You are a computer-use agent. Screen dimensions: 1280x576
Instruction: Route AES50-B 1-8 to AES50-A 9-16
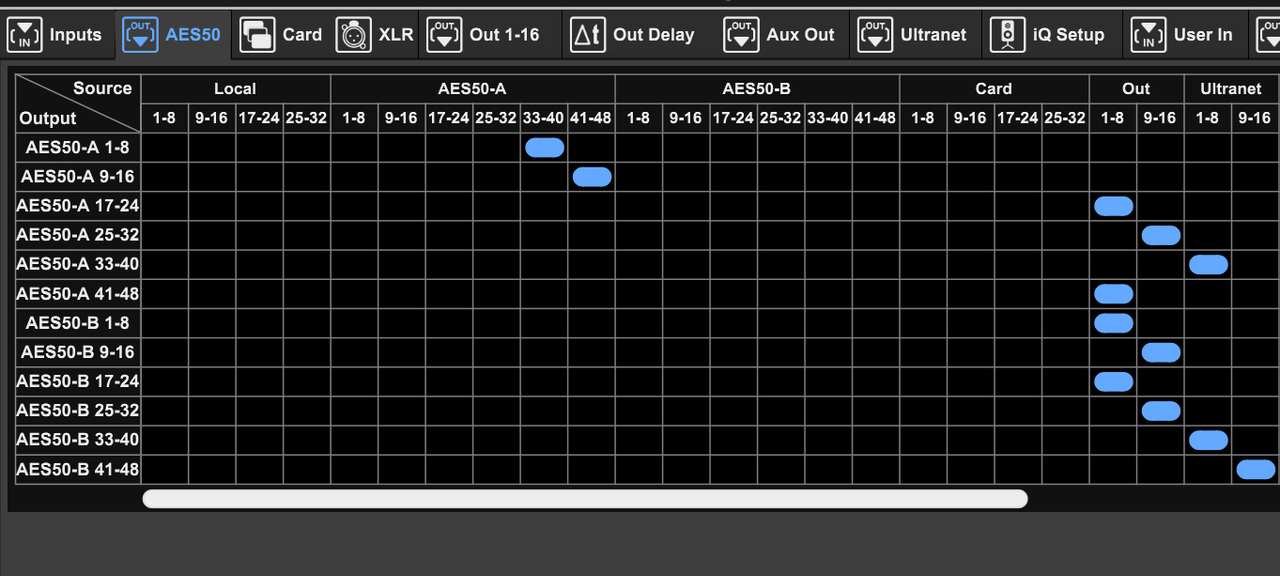click(x=639, y=177)
